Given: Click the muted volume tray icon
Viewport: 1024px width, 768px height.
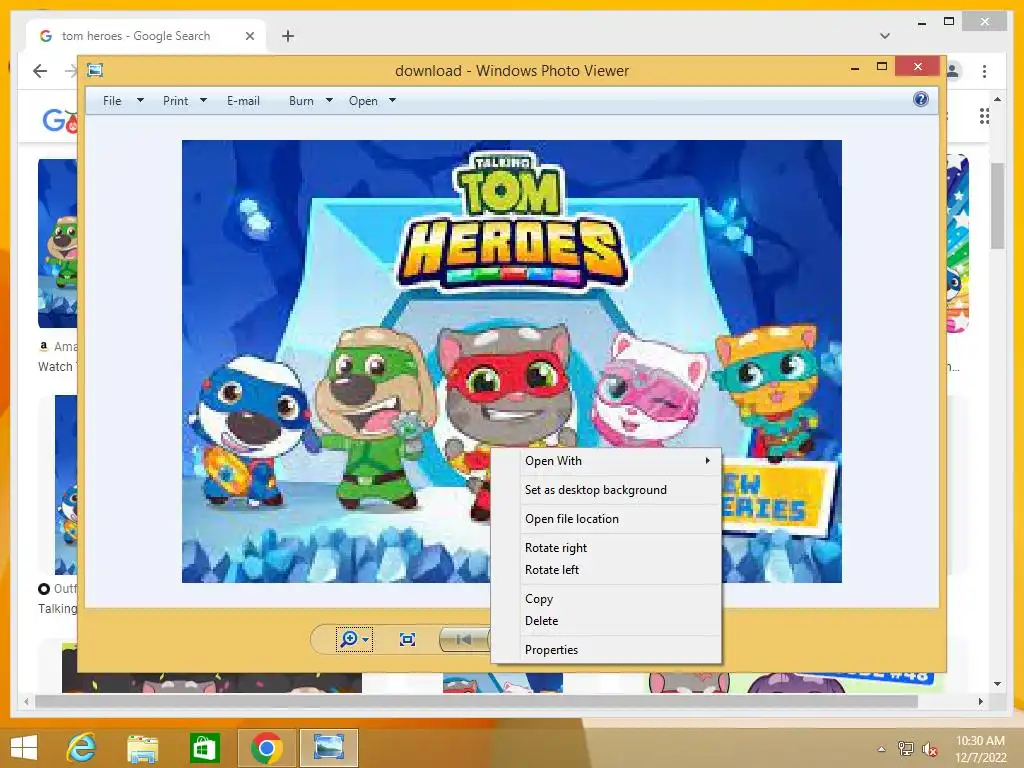Looking at the screenshot, I should coord(929,748).
